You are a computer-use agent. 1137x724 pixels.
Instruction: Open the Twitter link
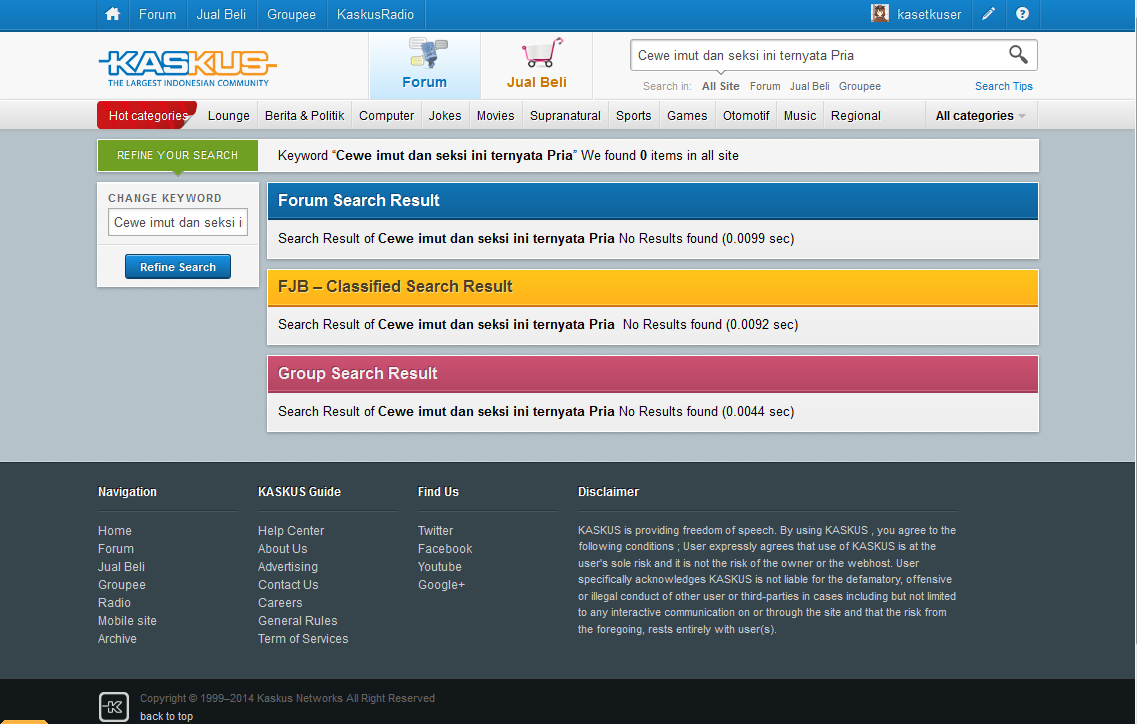point(435,531)
